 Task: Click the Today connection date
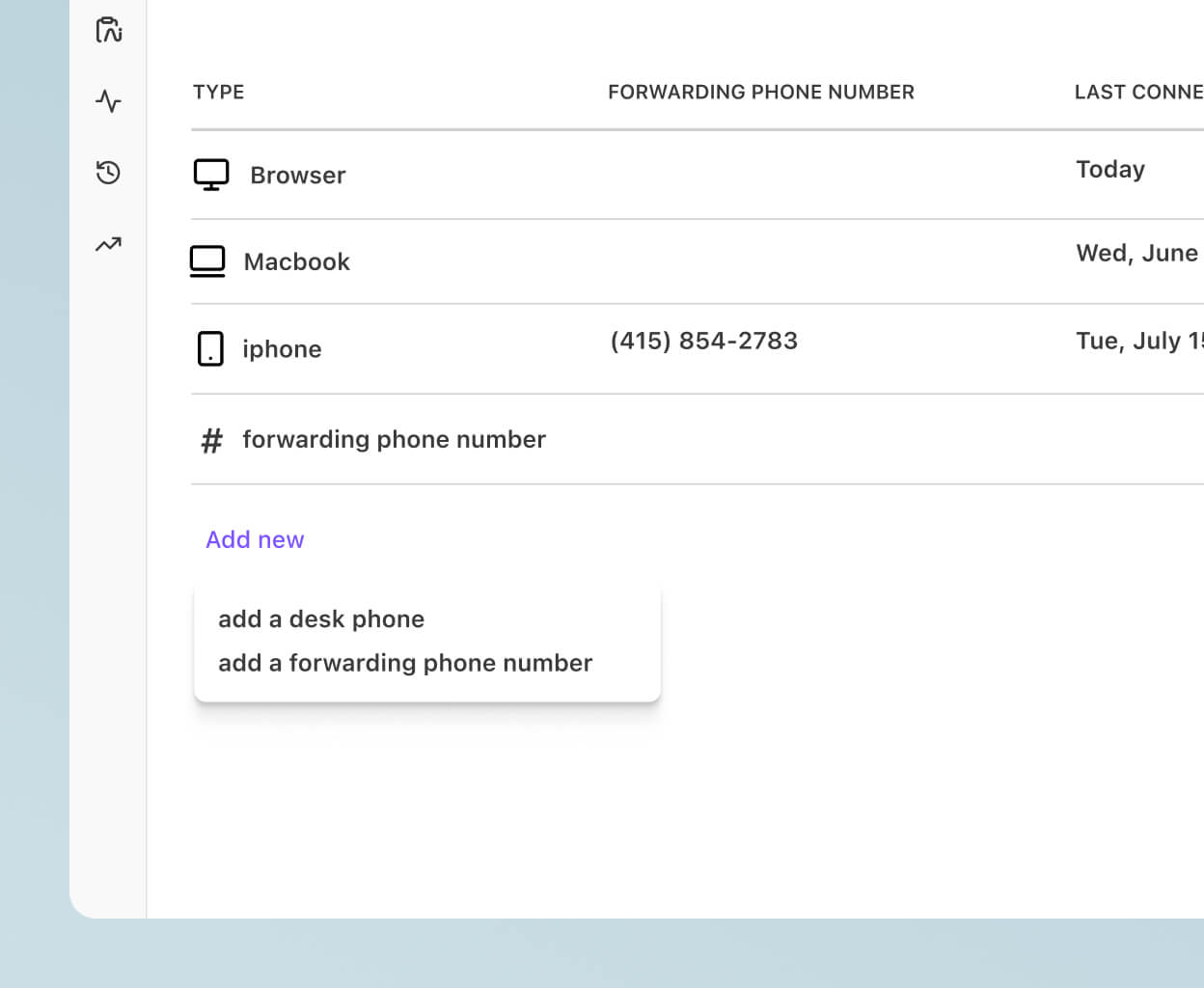(1109, 169)
